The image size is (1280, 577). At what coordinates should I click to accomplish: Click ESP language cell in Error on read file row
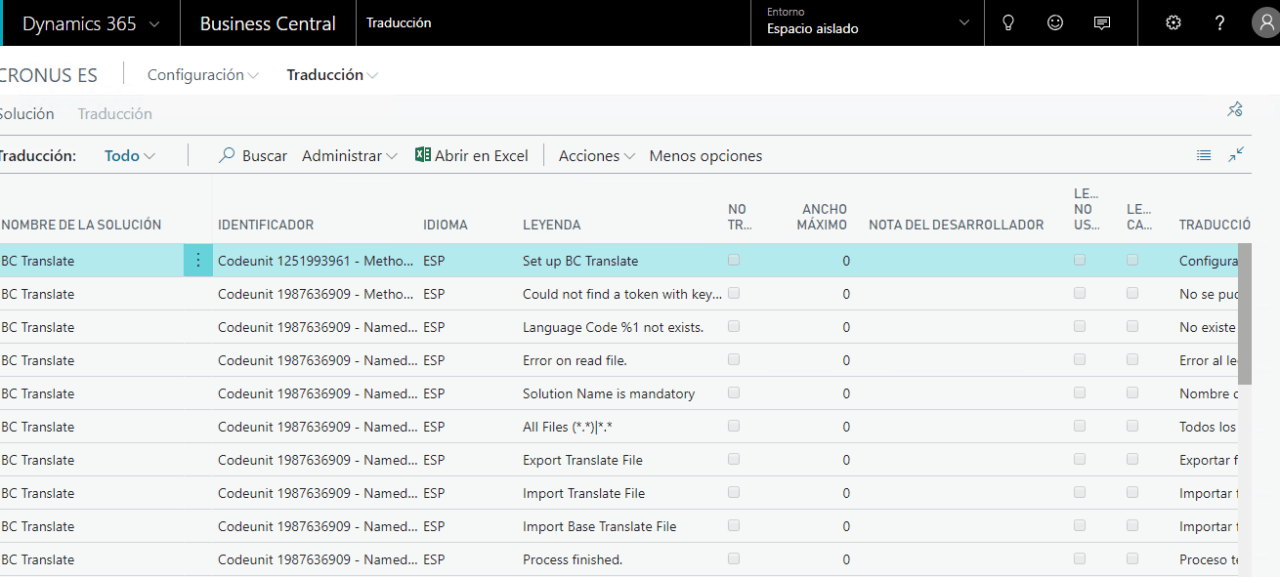[x=434, y=360]
